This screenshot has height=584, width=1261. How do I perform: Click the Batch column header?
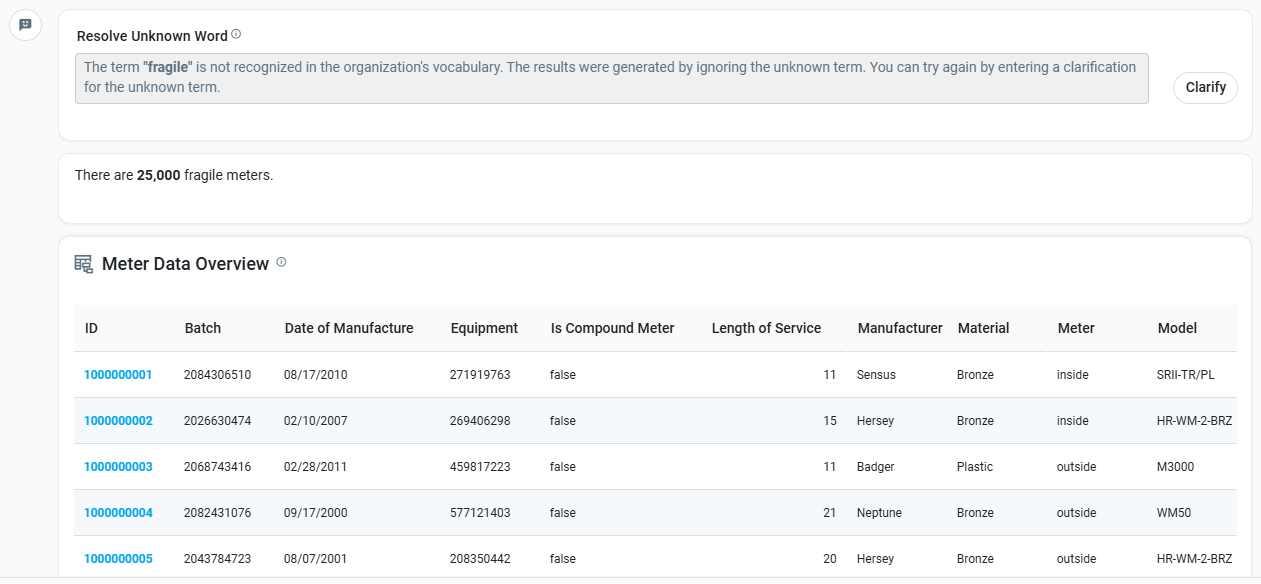click(x=203, y=328)
